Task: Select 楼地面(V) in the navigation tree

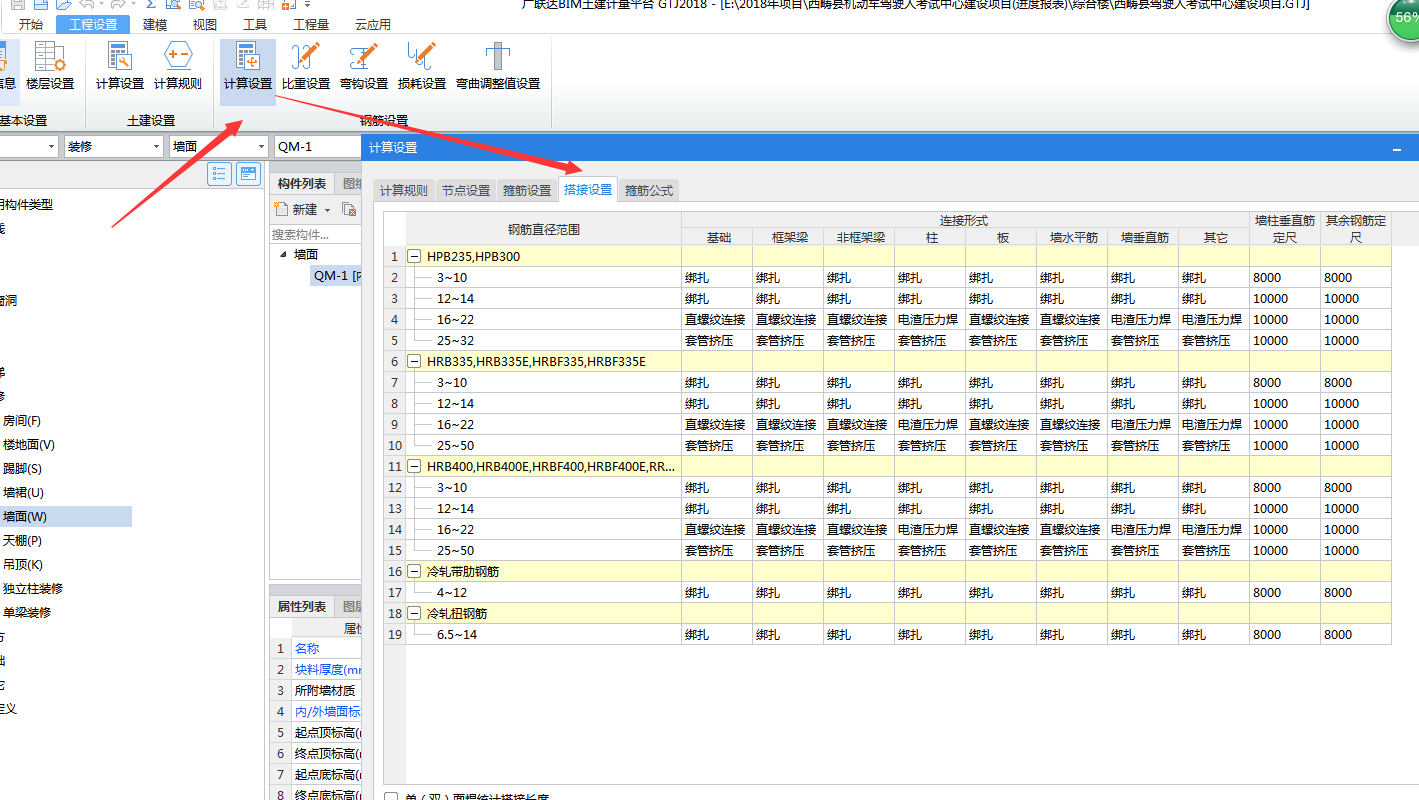Action: (x=29, y=445)
